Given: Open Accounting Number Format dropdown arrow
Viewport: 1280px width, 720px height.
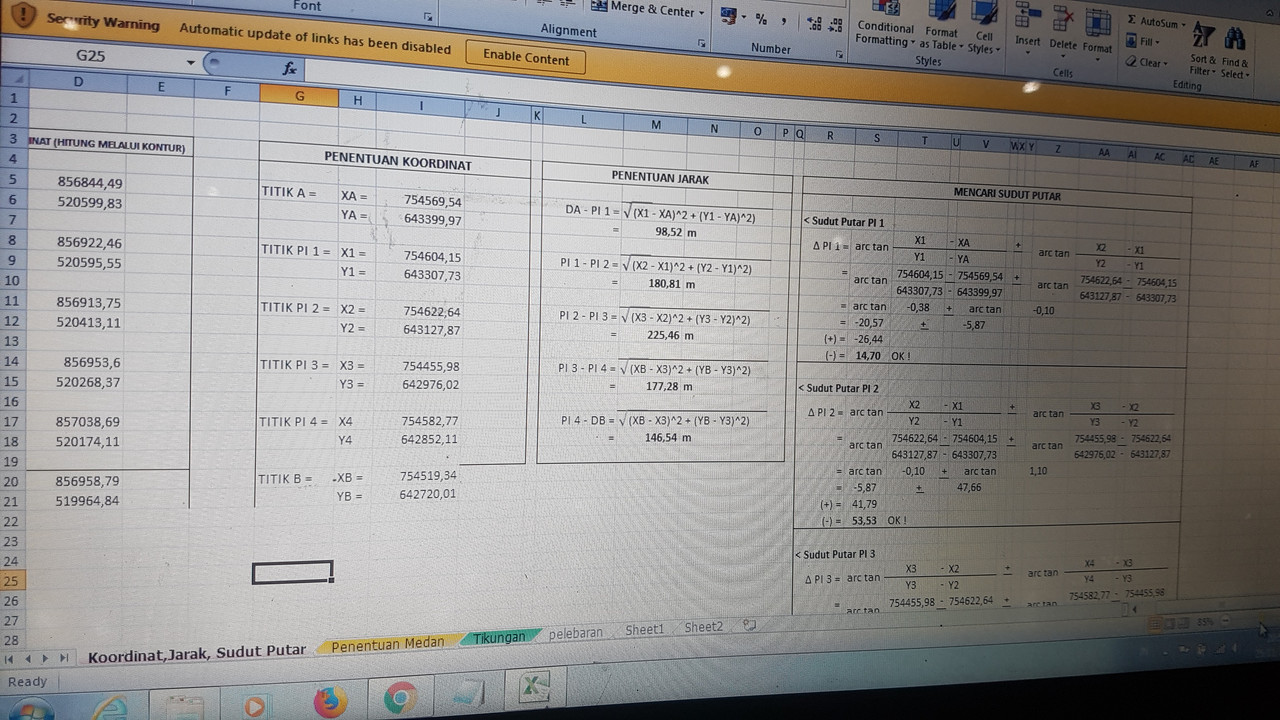Looking at the screenshot, I should (742, 18).
